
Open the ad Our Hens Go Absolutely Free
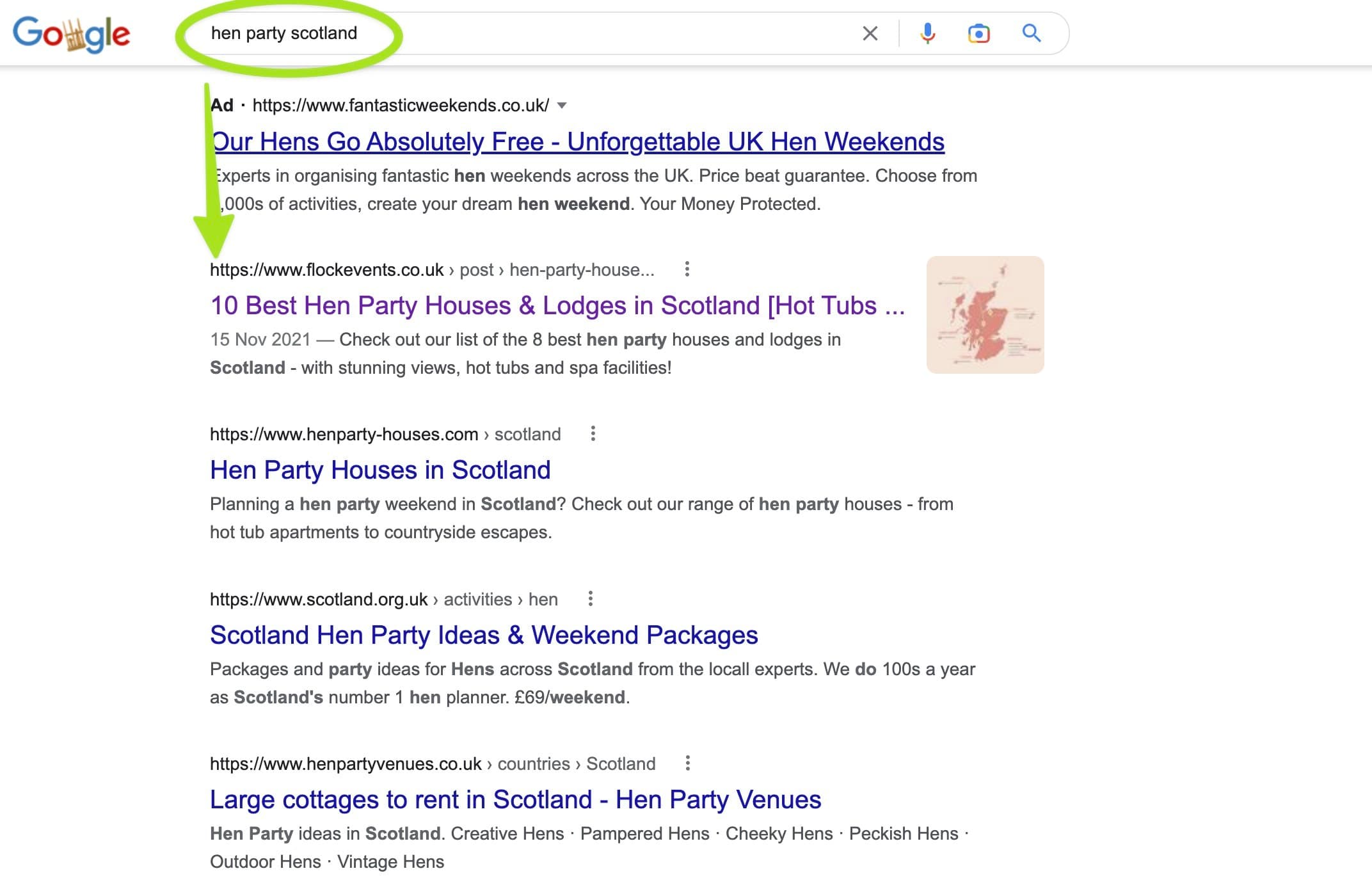[578, 141]
